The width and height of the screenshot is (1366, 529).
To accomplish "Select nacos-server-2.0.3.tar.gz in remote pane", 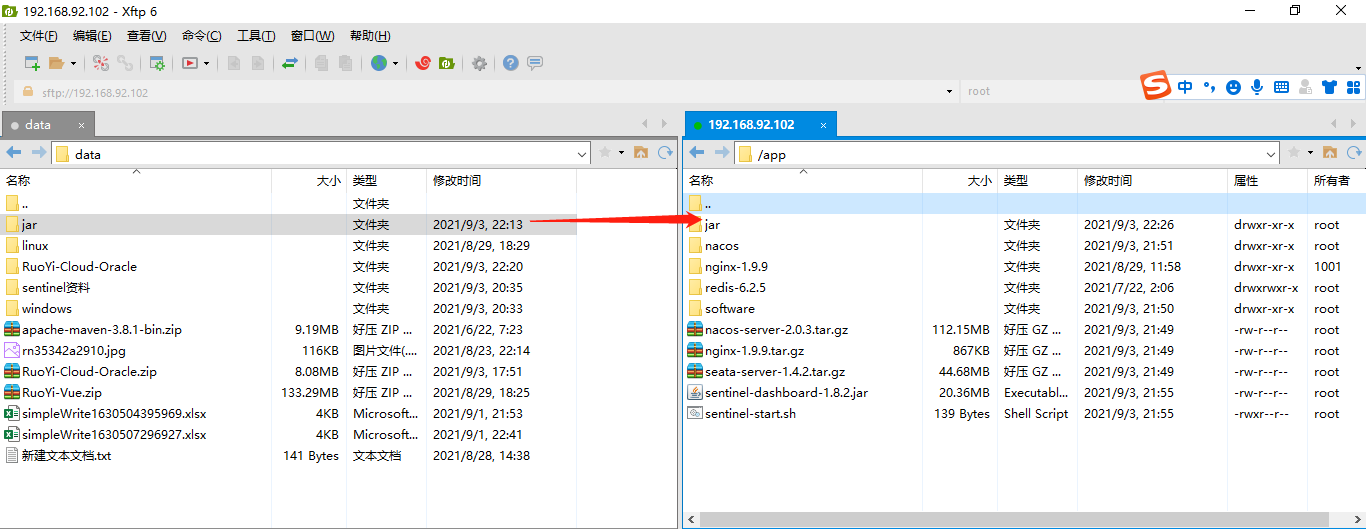I will (1024, 330).
